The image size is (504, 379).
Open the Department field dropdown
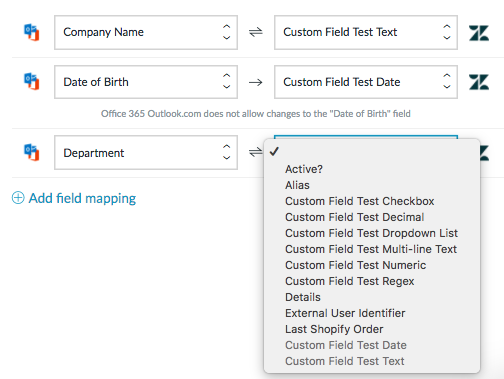tap(146, 152)
